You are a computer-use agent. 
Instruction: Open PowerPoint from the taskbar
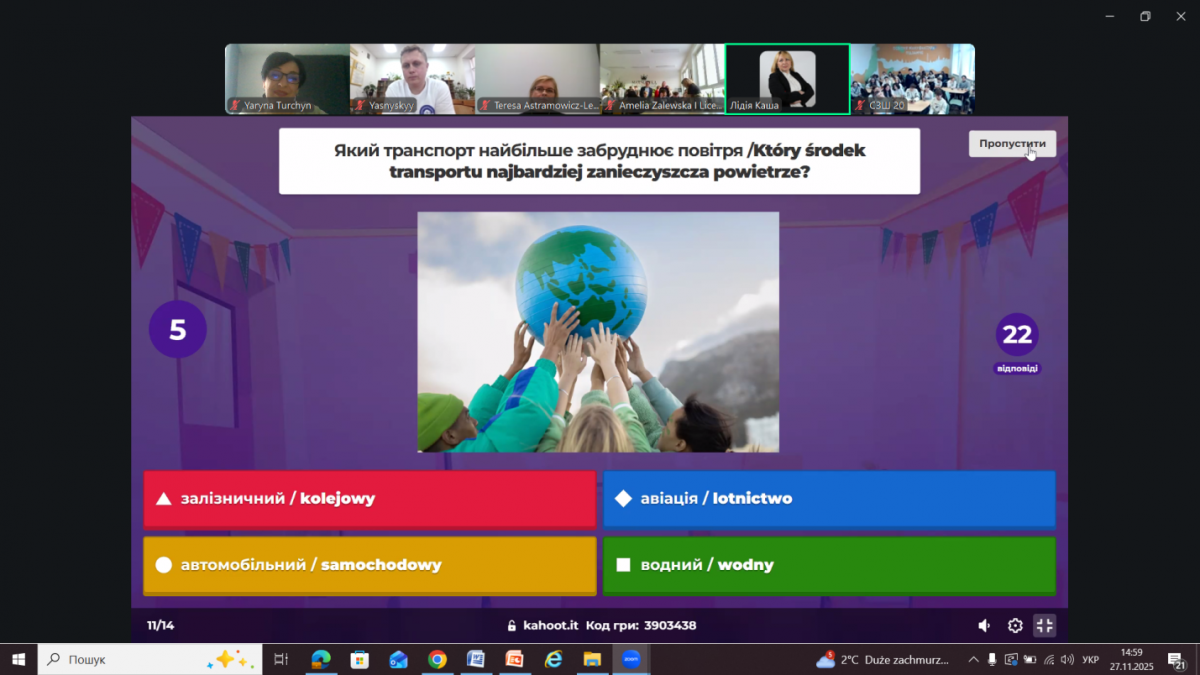point(515,659)
